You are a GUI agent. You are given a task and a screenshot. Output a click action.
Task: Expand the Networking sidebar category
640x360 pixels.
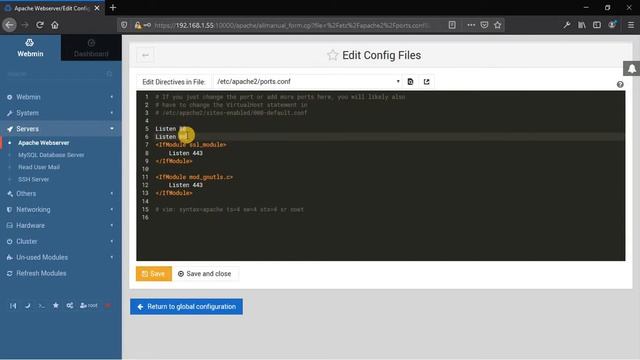click(60, 209)
